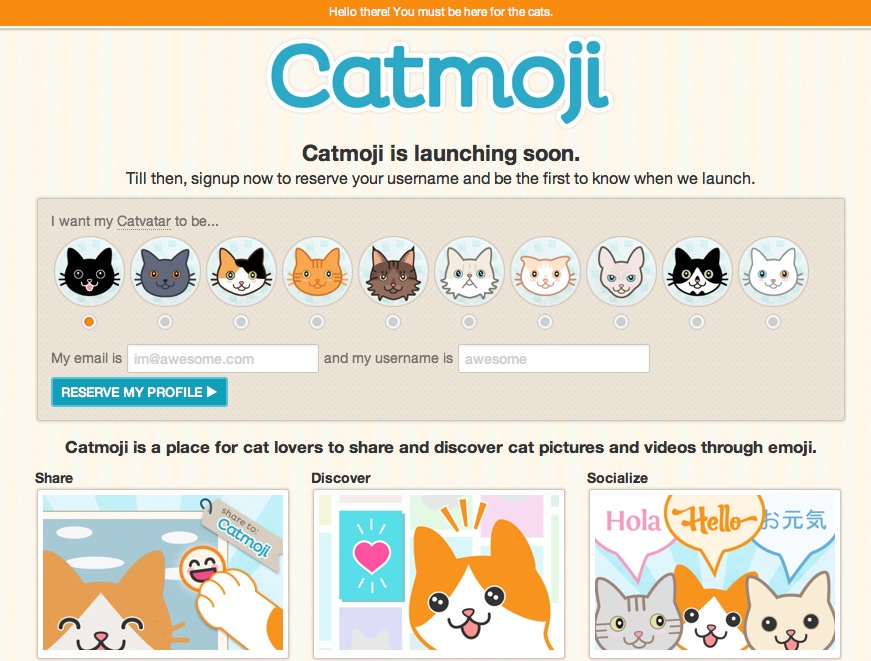This screenshot has height=661, width=871.
Task: Choose the gray cat avatar icon
Action: [x=165, y=271]
